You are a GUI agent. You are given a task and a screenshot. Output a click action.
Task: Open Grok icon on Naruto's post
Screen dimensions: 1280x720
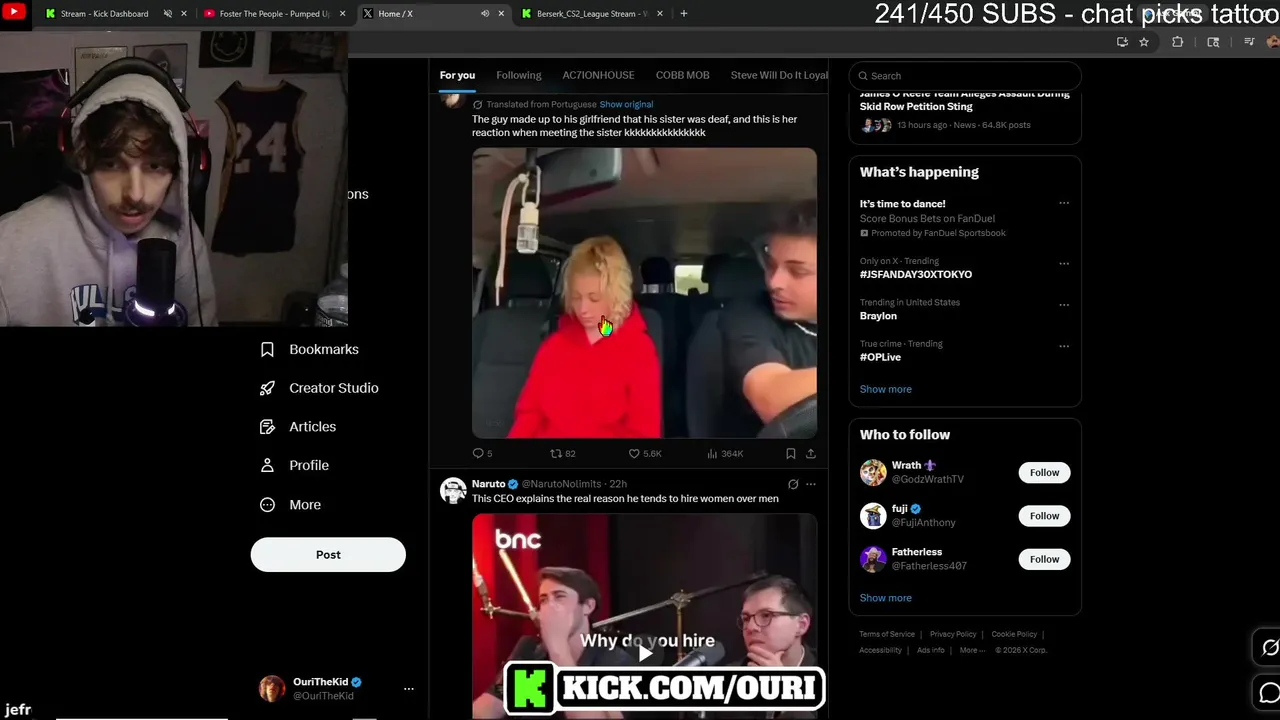pos(793,484)
